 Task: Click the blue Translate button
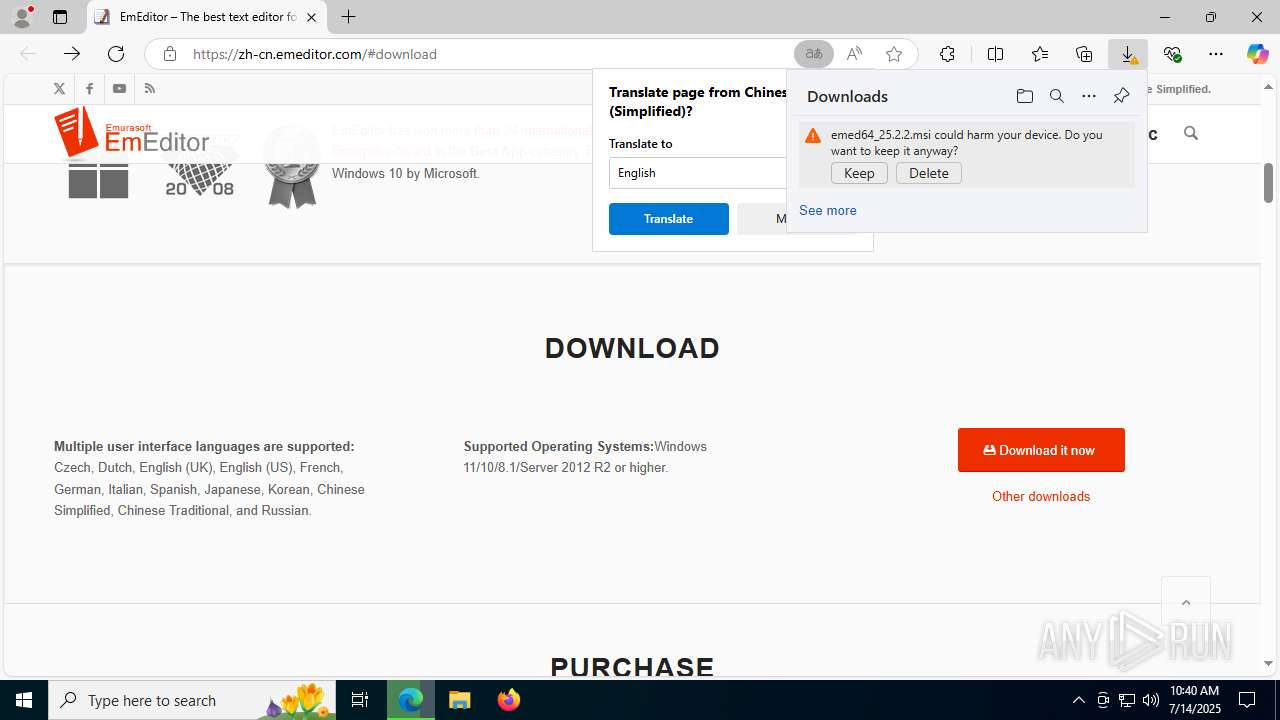[x=668, y=219]
